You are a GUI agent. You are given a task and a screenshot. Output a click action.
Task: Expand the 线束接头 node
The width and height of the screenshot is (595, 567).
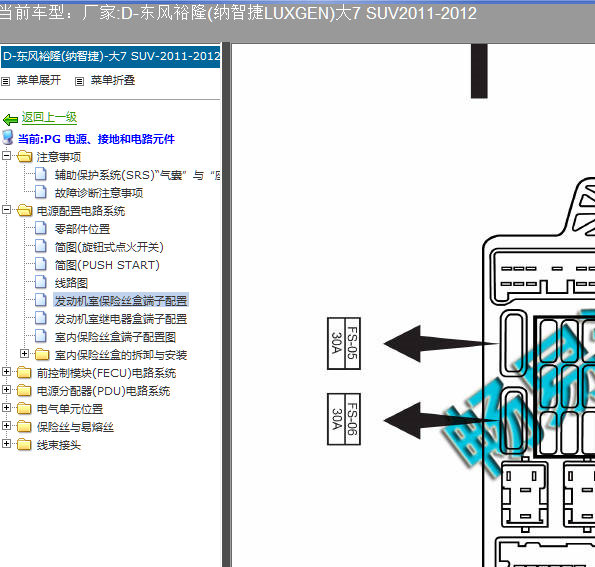[x=6, y=443]
